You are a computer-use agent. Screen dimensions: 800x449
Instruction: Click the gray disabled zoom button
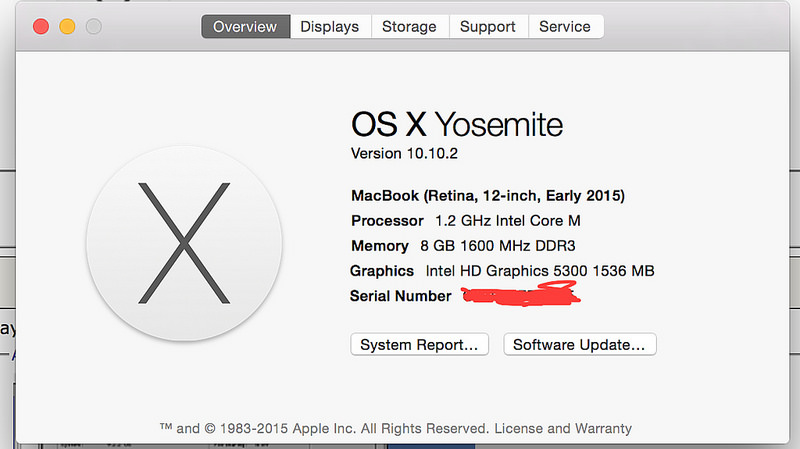pyautogui.click(x=93, y=27)
